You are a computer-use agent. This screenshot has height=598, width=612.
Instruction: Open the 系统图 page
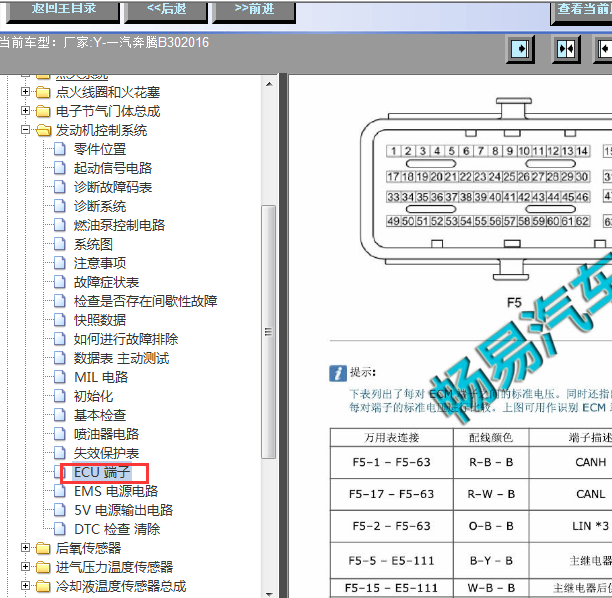pos(93,244)
